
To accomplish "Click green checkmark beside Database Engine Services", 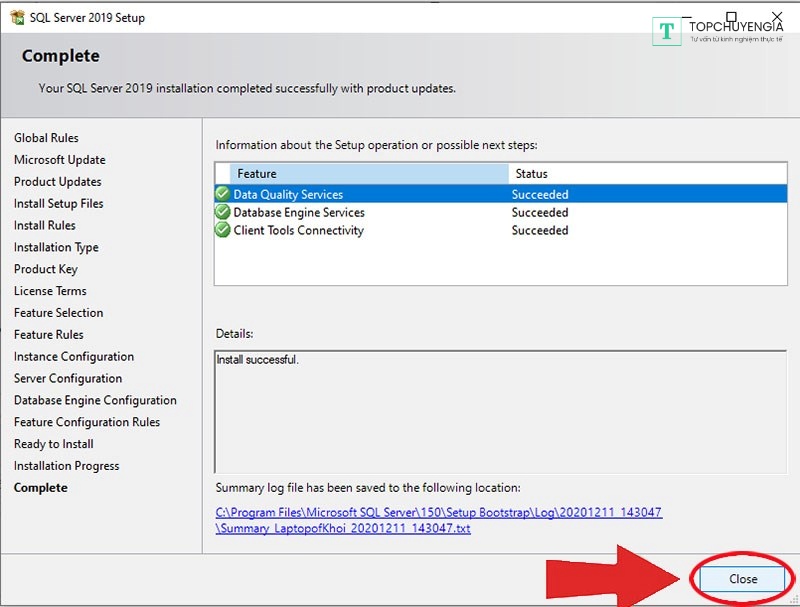I will [222, 212].
